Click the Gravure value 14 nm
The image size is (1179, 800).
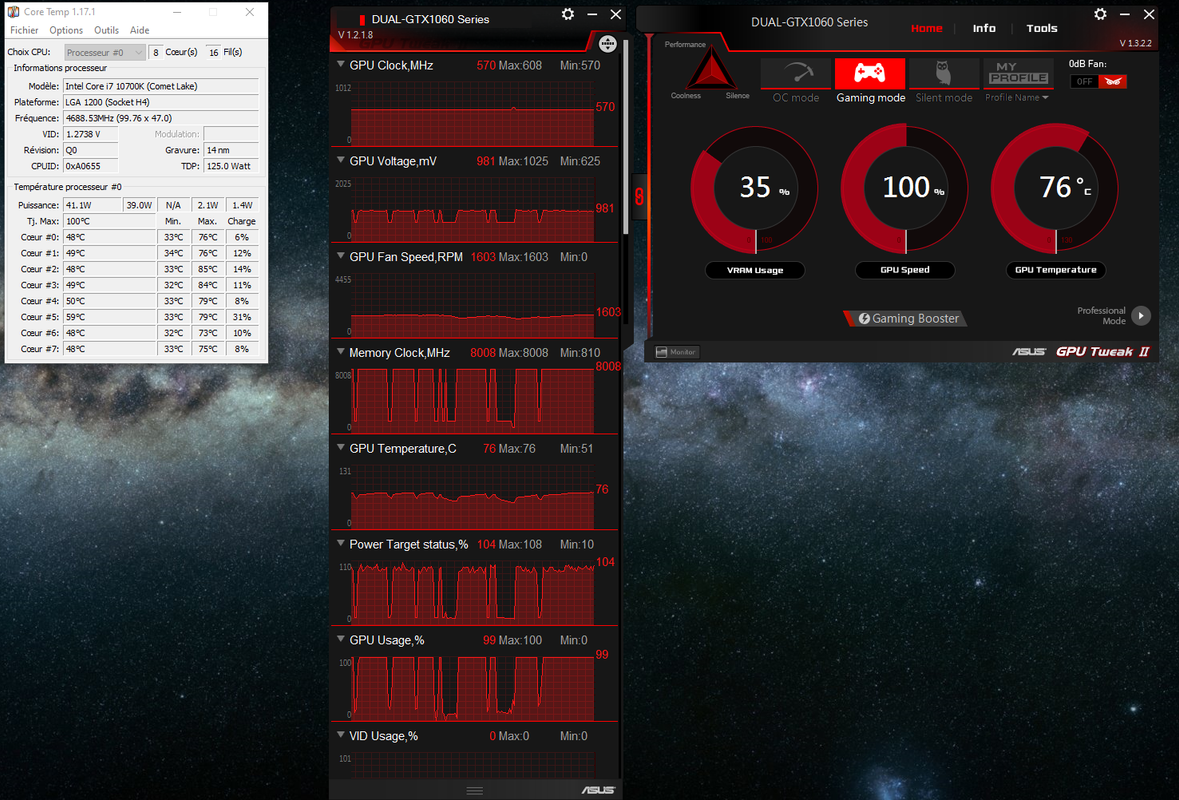click(x=232, y=150)
